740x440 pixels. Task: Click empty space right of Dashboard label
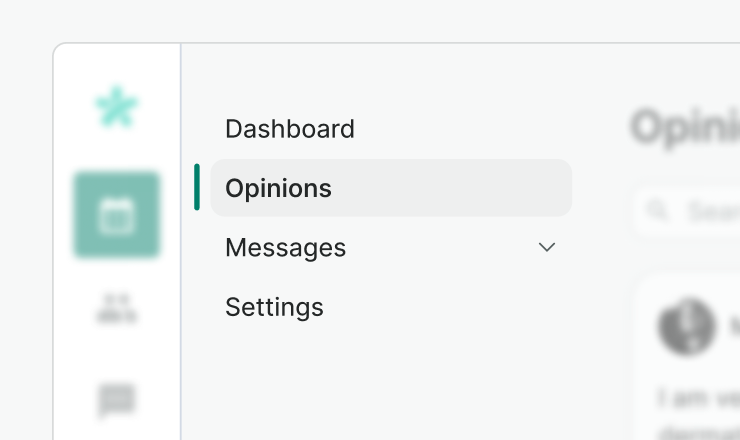point(460,129)
